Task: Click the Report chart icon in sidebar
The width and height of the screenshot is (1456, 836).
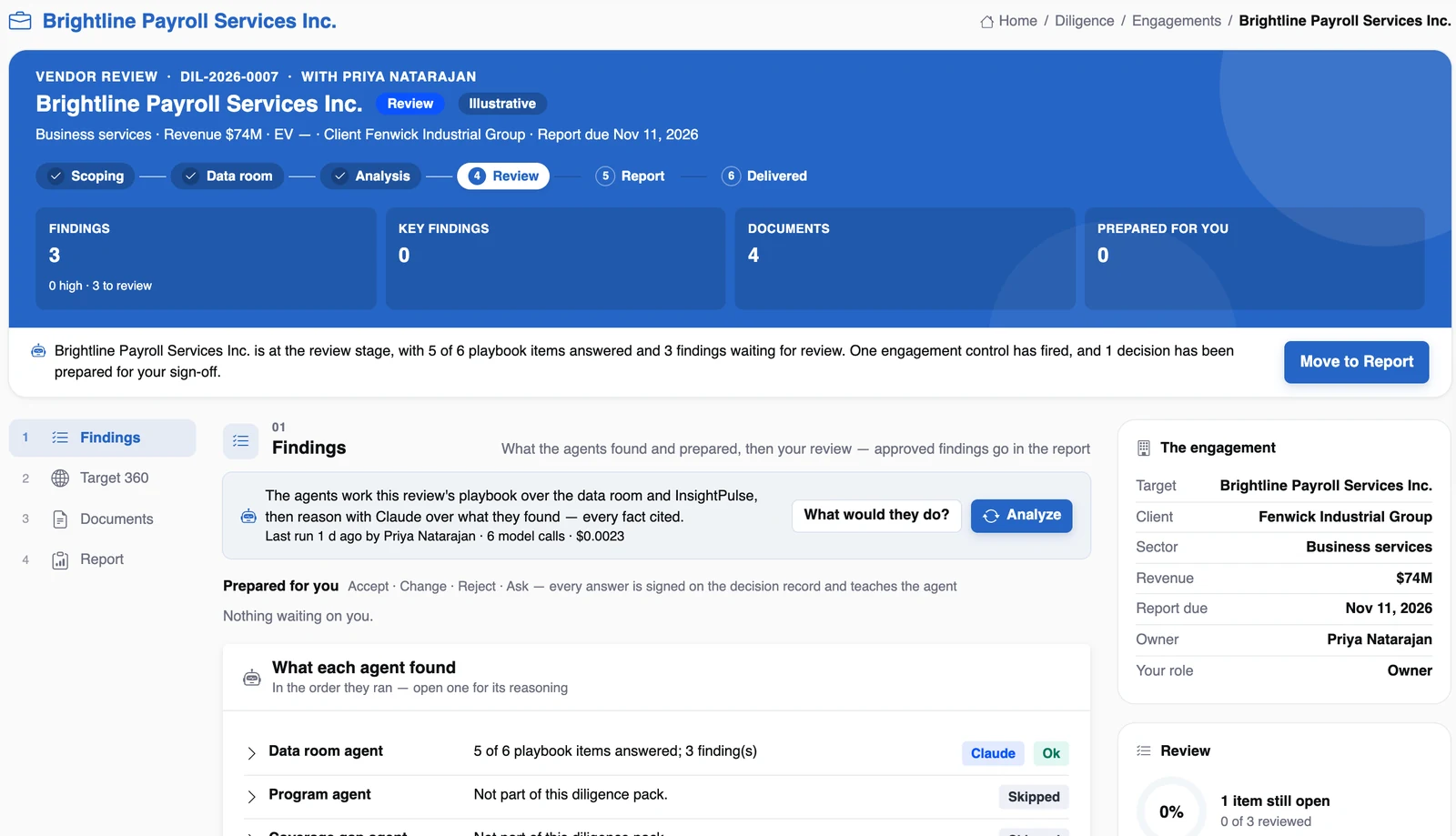Action: [60, 560]
